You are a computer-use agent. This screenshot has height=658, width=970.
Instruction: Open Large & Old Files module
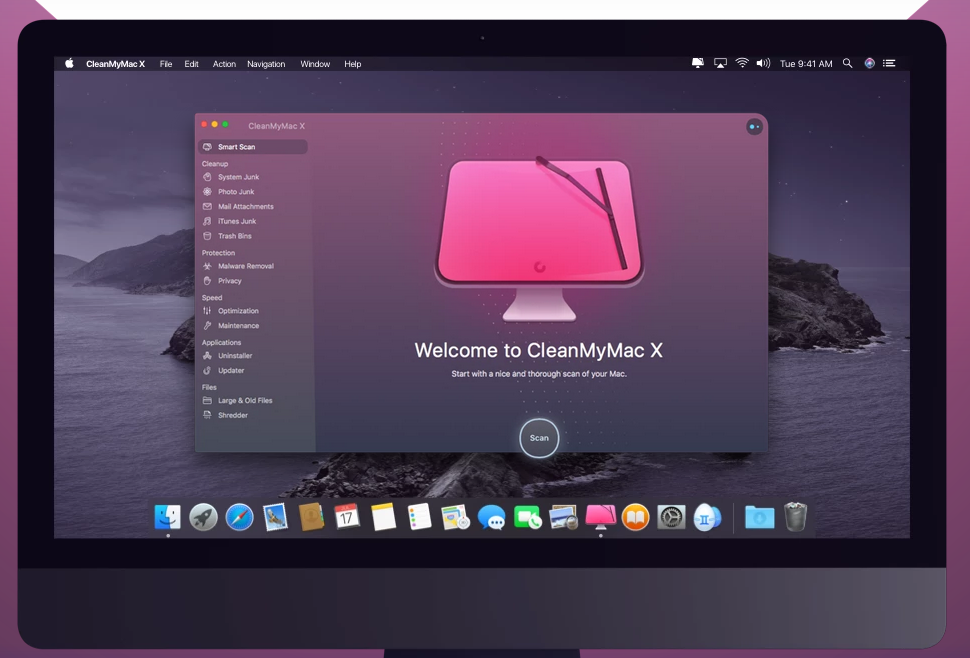tap(245, 400)
